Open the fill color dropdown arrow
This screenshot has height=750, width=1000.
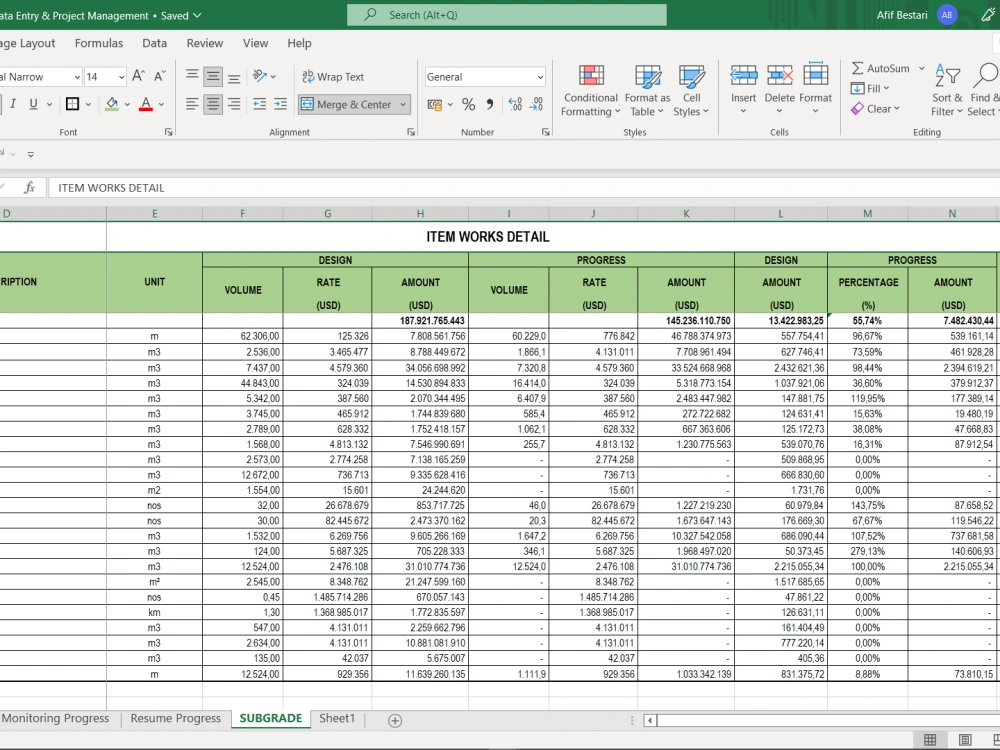128,104
